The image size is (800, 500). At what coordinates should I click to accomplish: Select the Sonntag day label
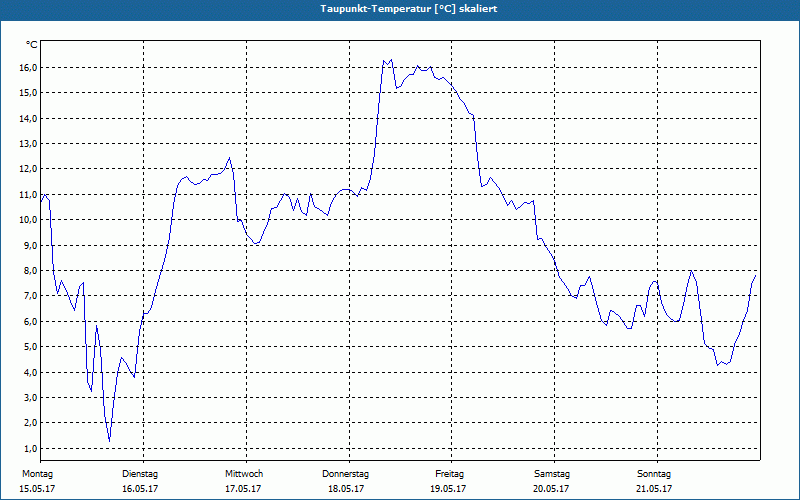click(654, 474)
